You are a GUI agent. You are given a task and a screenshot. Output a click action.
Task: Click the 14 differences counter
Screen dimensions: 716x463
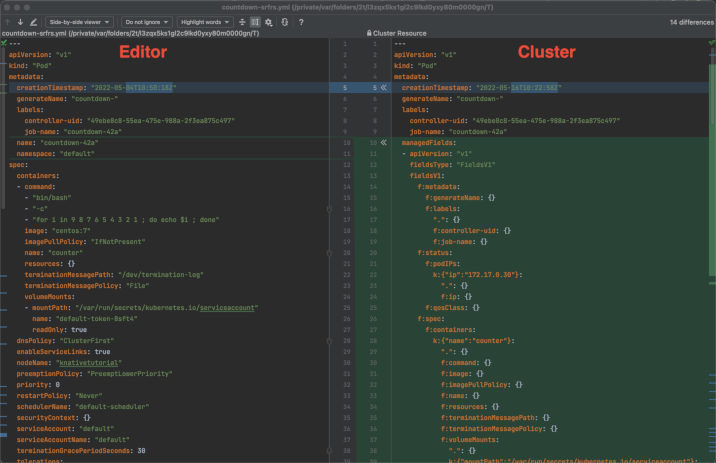(x=691, y=22)
